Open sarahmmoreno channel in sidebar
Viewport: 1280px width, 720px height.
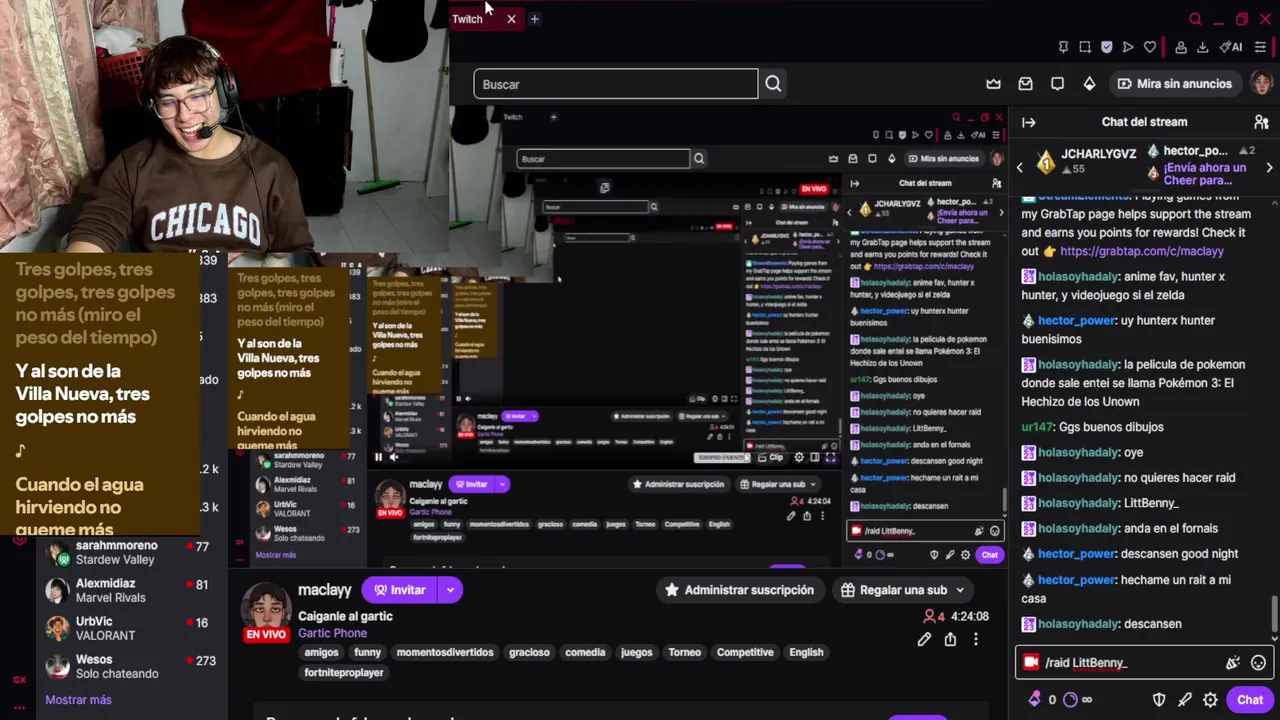coord(131,552)
